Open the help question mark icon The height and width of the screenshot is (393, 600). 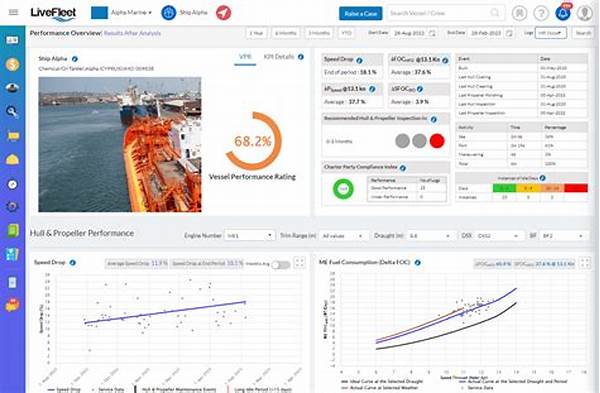click(x=541, y=13)
